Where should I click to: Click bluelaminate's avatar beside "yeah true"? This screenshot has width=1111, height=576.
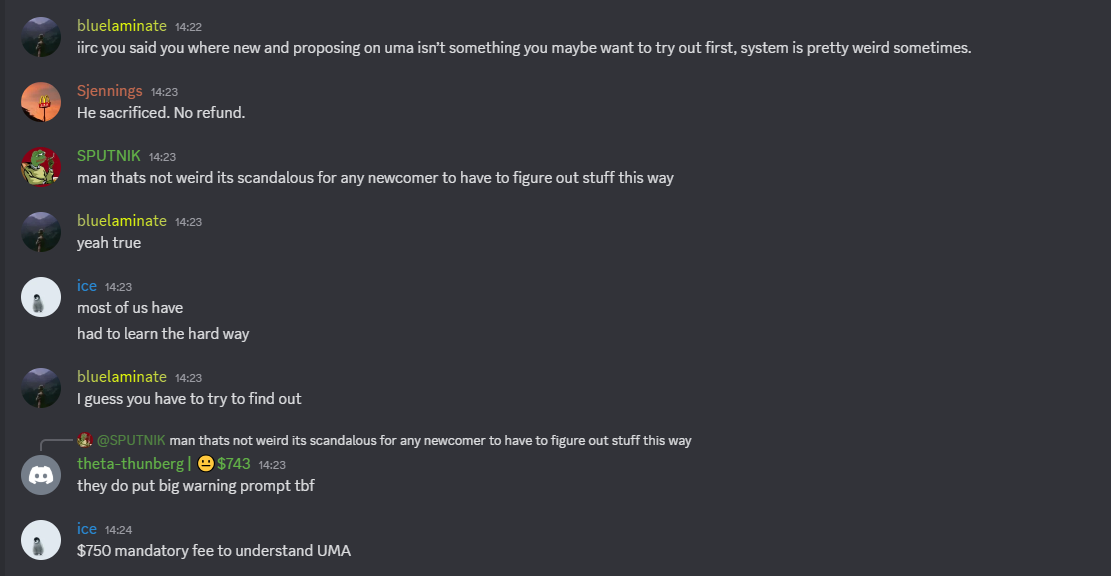click(x=41, y=232)
